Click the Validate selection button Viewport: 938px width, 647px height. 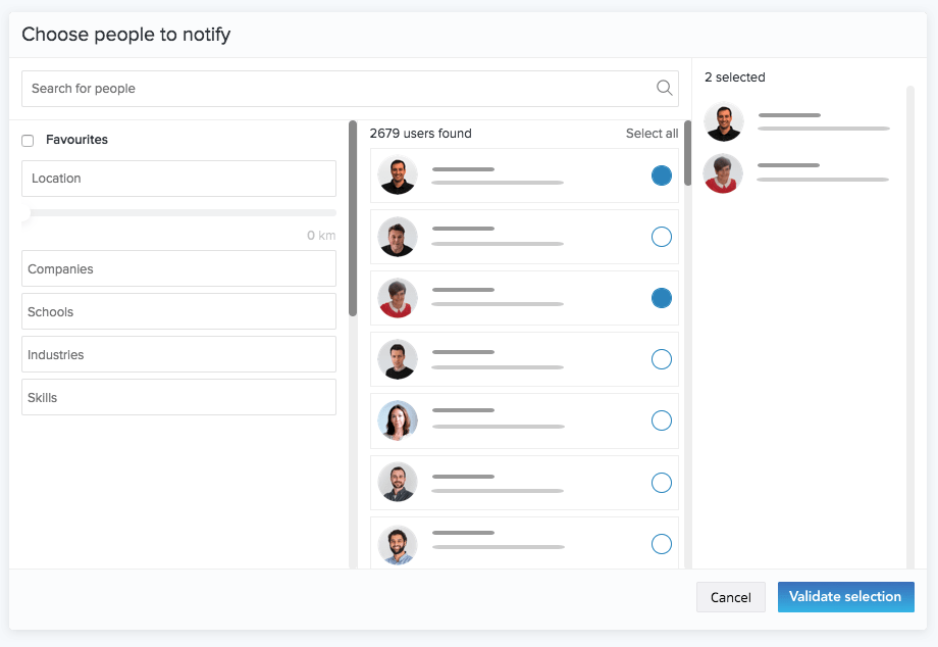pos(845,597)
